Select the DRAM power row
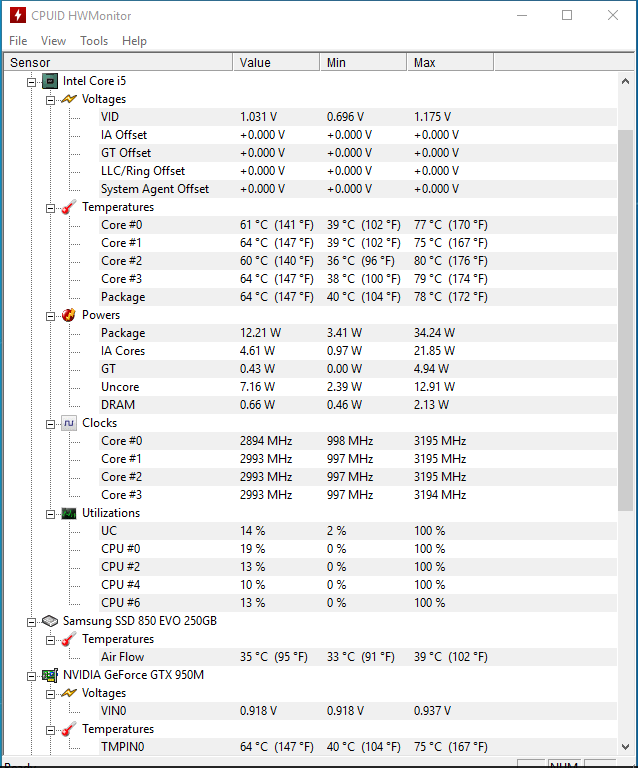Viewport: 638px width, 768px height. tap(357, 405)
